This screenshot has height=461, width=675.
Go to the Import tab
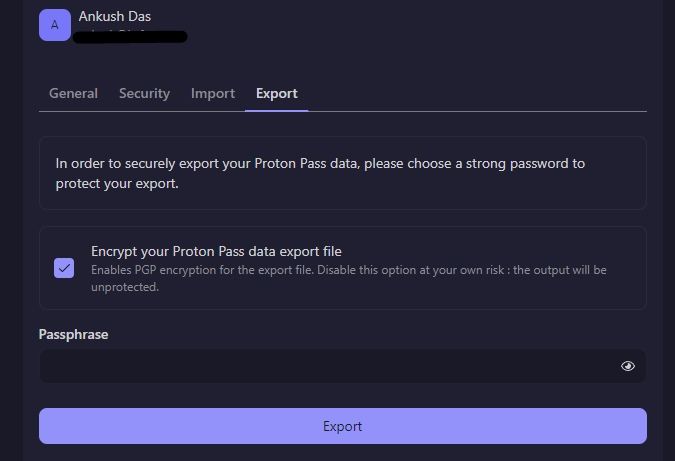coord(213,93)
